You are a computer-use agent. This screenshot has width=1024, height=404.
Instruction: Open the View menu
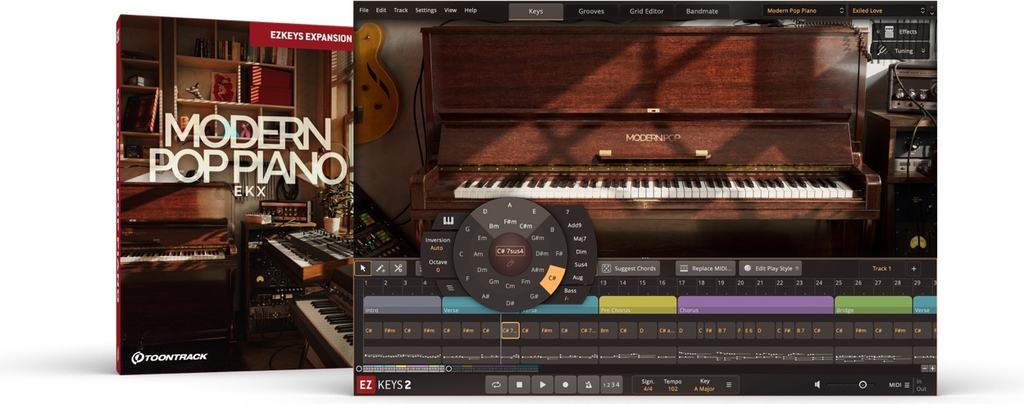click(451, 10)
